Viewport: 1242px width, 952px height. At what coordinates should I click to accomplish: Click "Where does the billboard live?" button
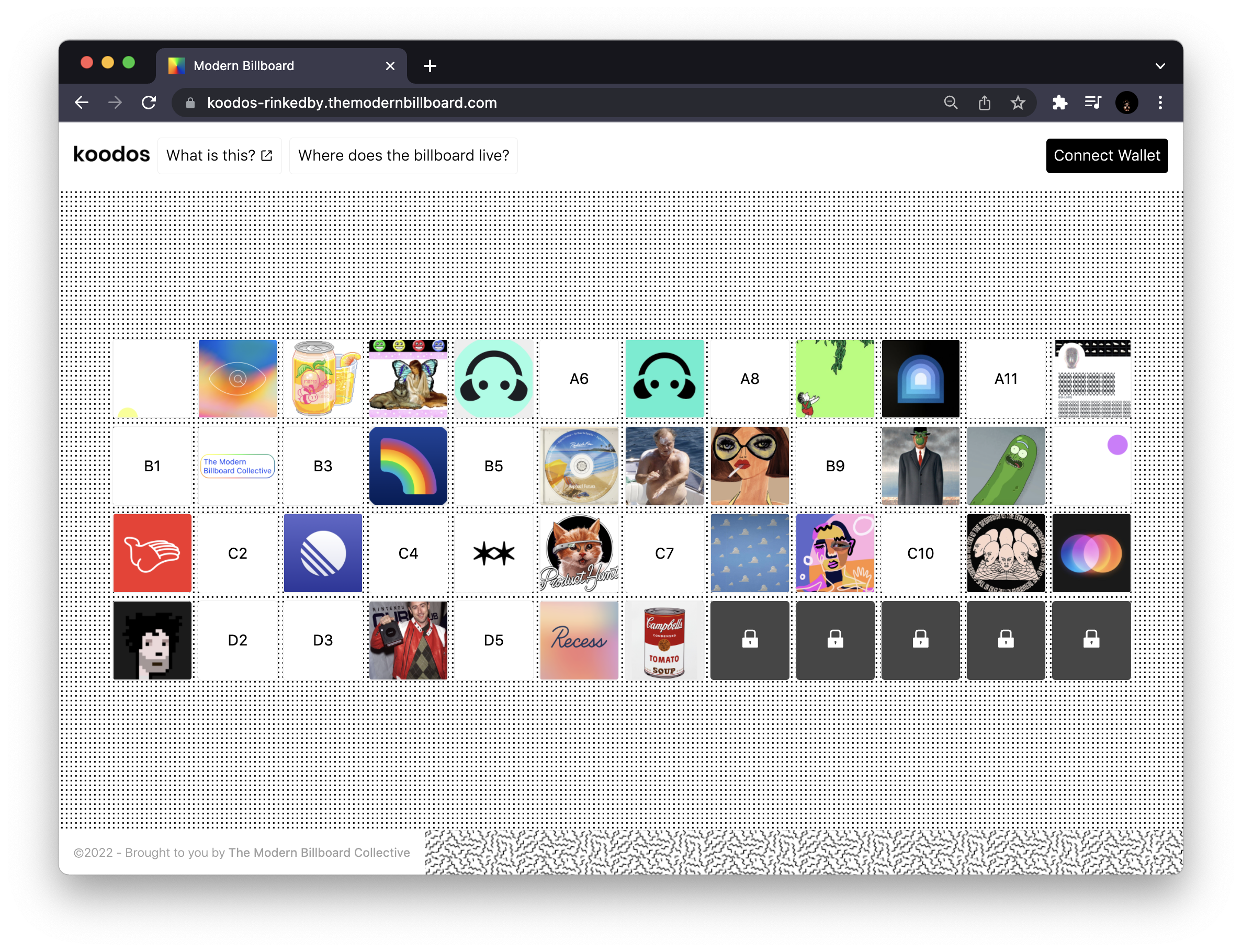pos(403,155)
